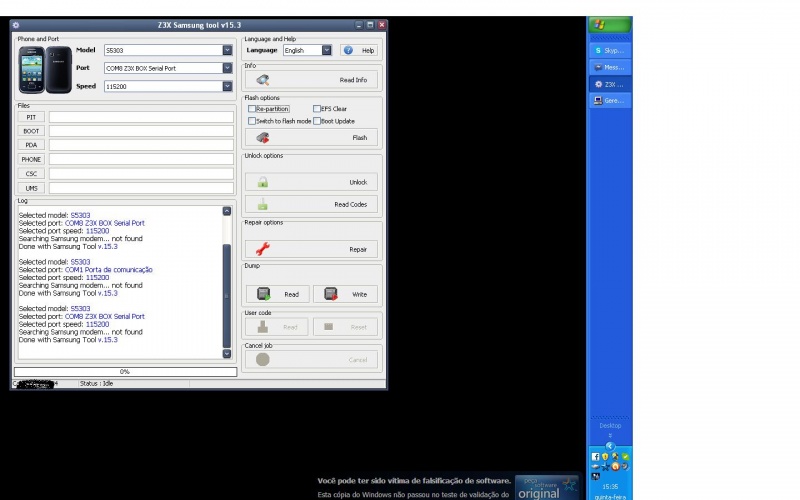Click the Z3X taskbar item
This screenshot has width=800, height=500.
point(609,84)
